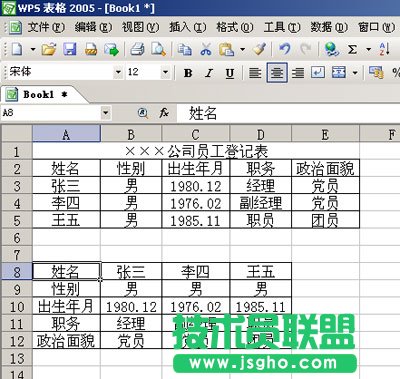The height and width of the screenshot is (379, 400).
Task: Click title cell ×××公司员工登记表
Action: pyautogui.click(x=196, y=151)
